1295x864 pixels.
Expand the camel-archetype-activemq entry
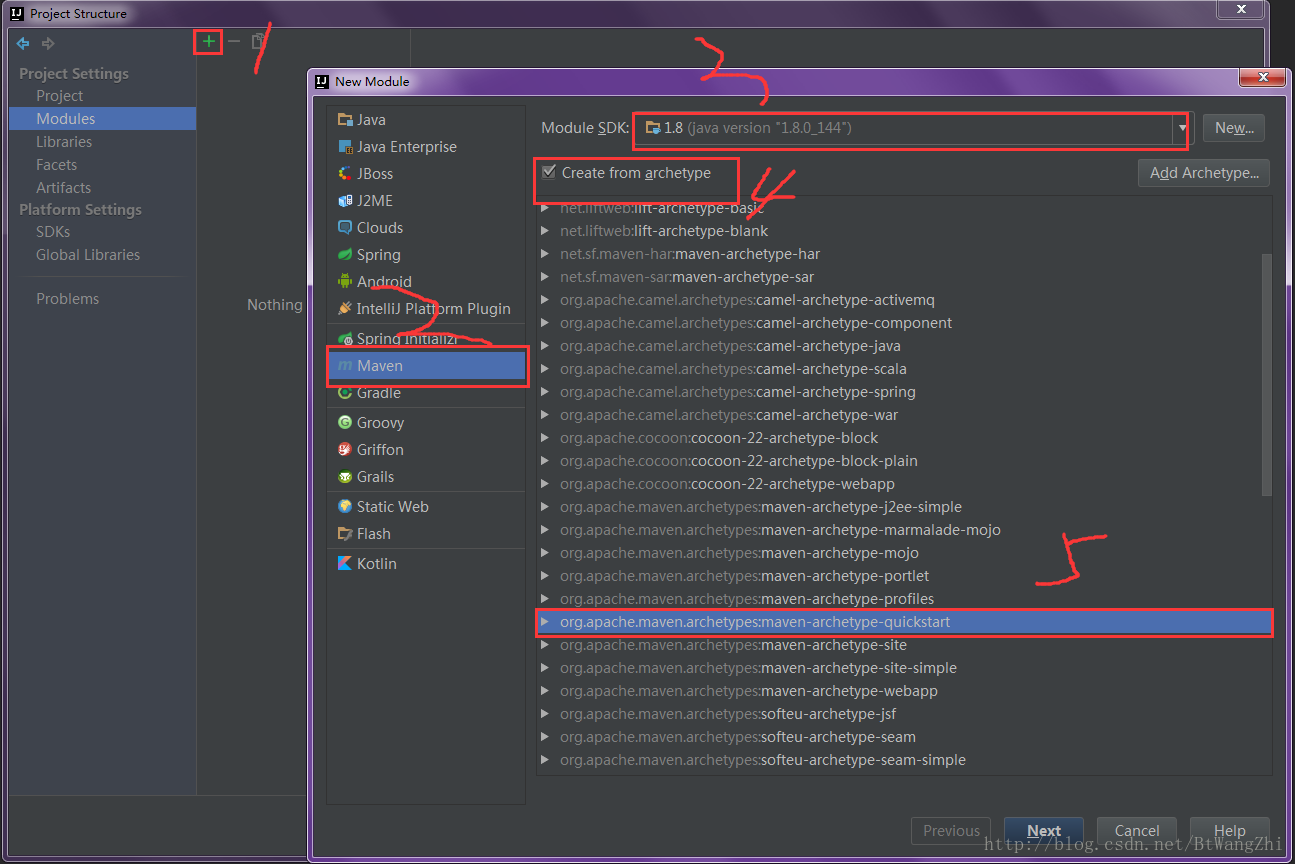tap(545, 300)
